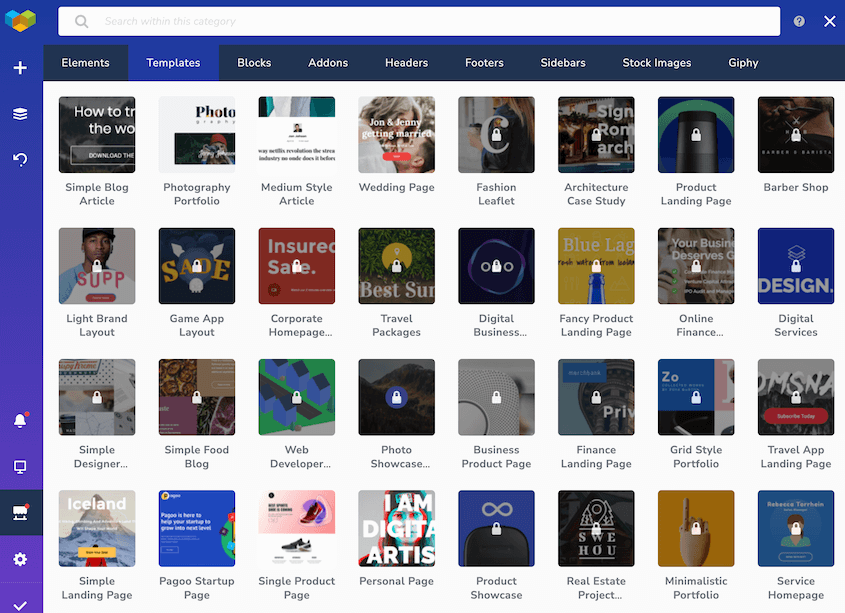
Task: Click the Finance Landing Page label
Action: [x=596, y=457]
